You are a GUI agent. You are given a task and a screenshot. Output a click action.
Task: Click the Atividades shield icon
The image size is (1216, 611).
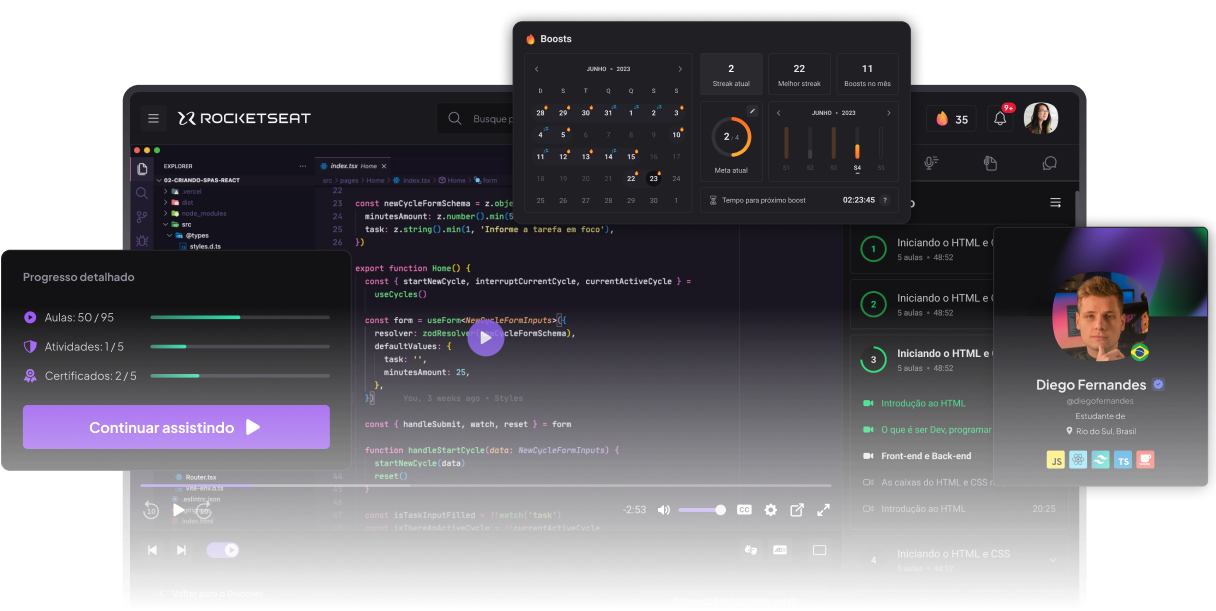point(30,347)
